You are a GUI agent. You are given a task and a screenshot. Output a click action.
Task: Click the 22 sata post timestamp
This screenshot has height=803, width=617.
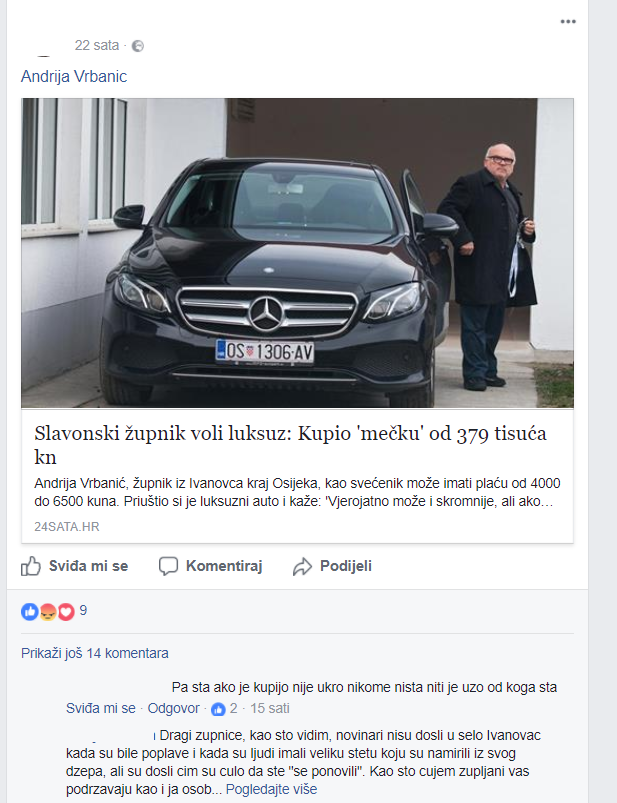tap(97, 46)
